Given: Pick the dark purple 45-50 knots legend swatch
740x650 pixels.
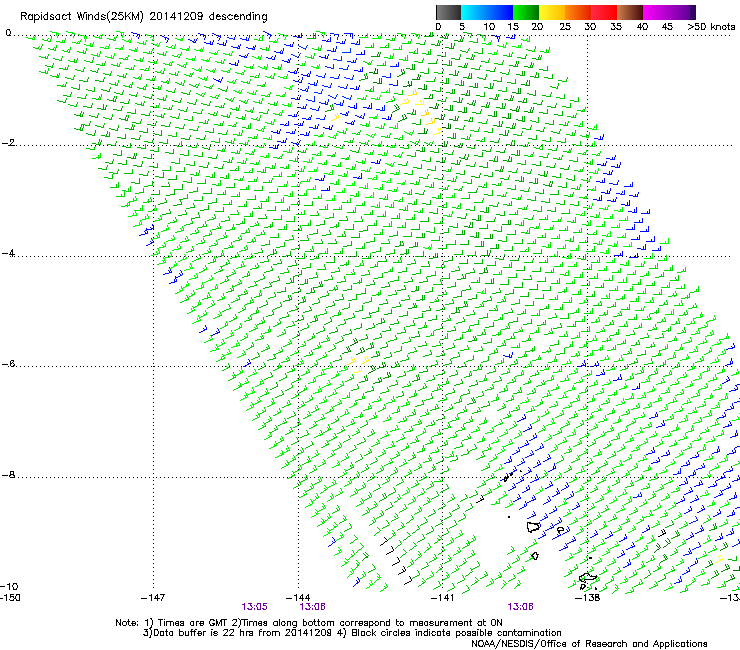Looking at the screenshot, I should pyautogui.click(x=682, y=12).
